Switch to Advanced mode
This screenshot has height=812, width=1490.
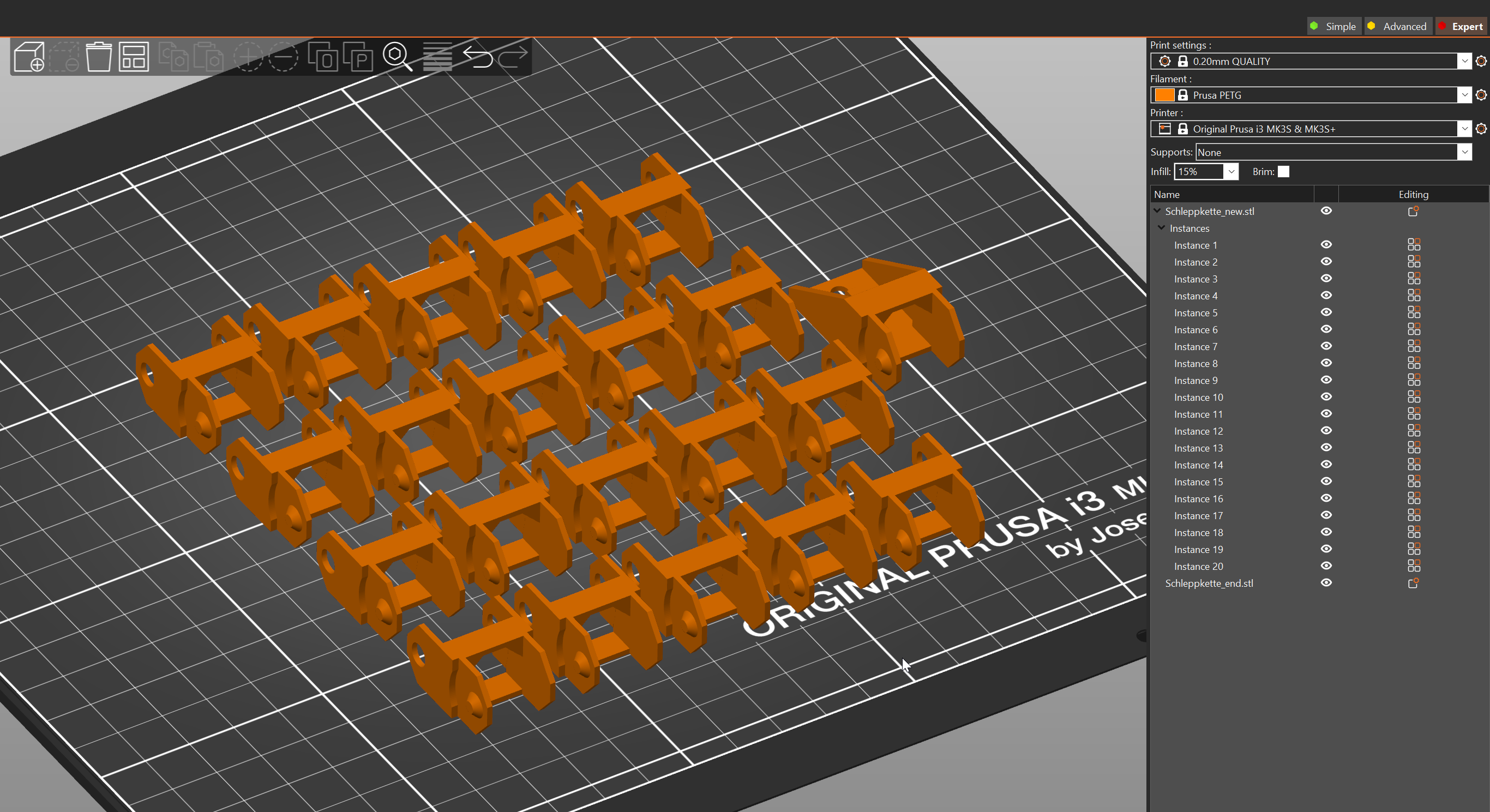1397,27
